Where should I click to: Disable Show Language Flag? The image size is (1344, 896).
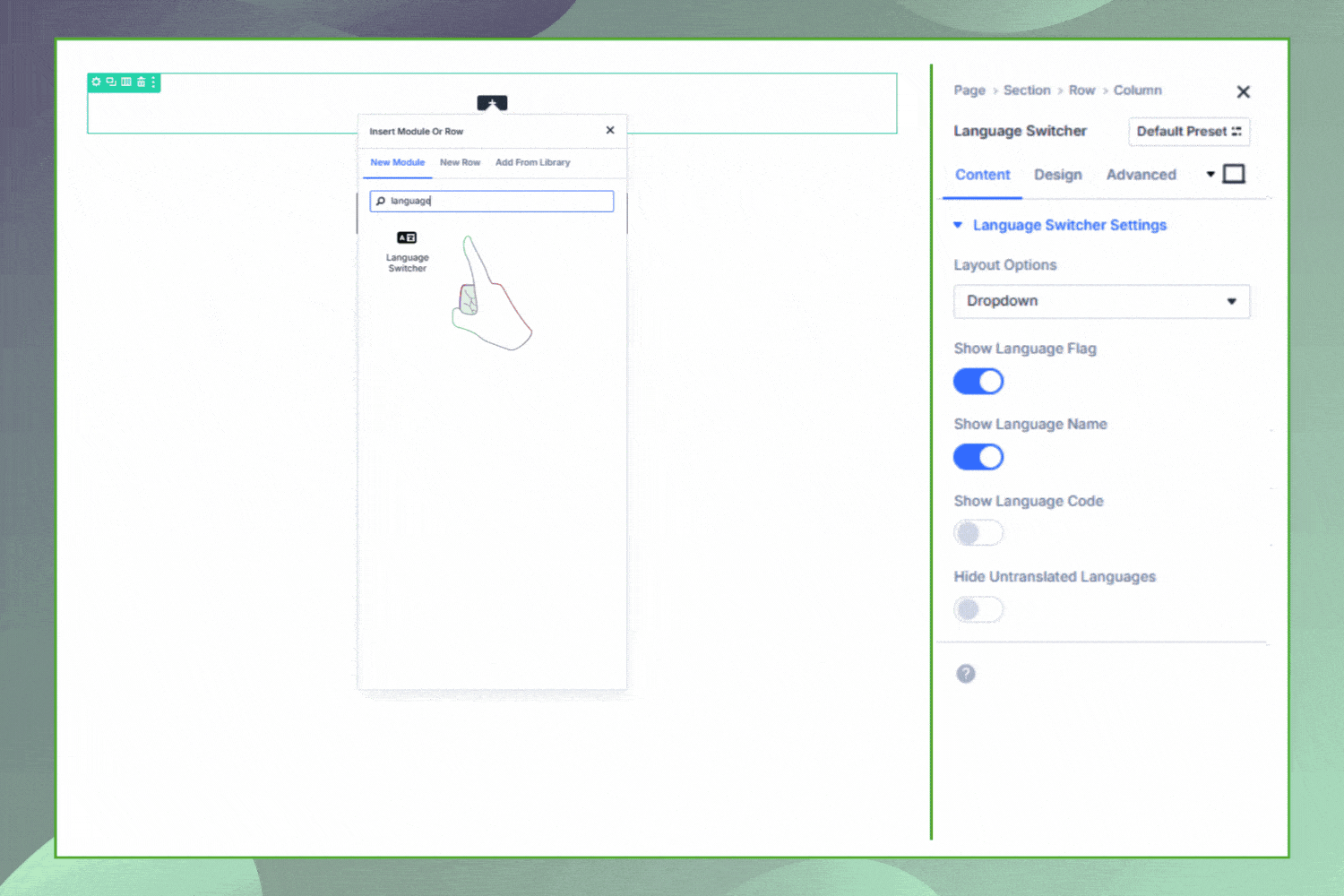pos(978,381)
